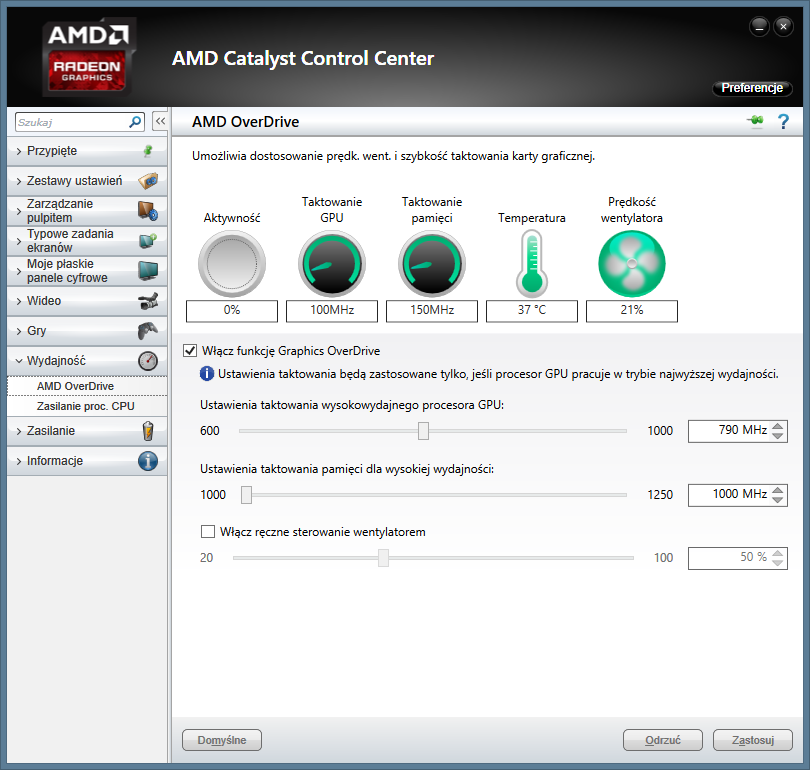The image size is (810, 770).
Task: Click the Zastosuj apply button
Action: [x=753, y=740]
